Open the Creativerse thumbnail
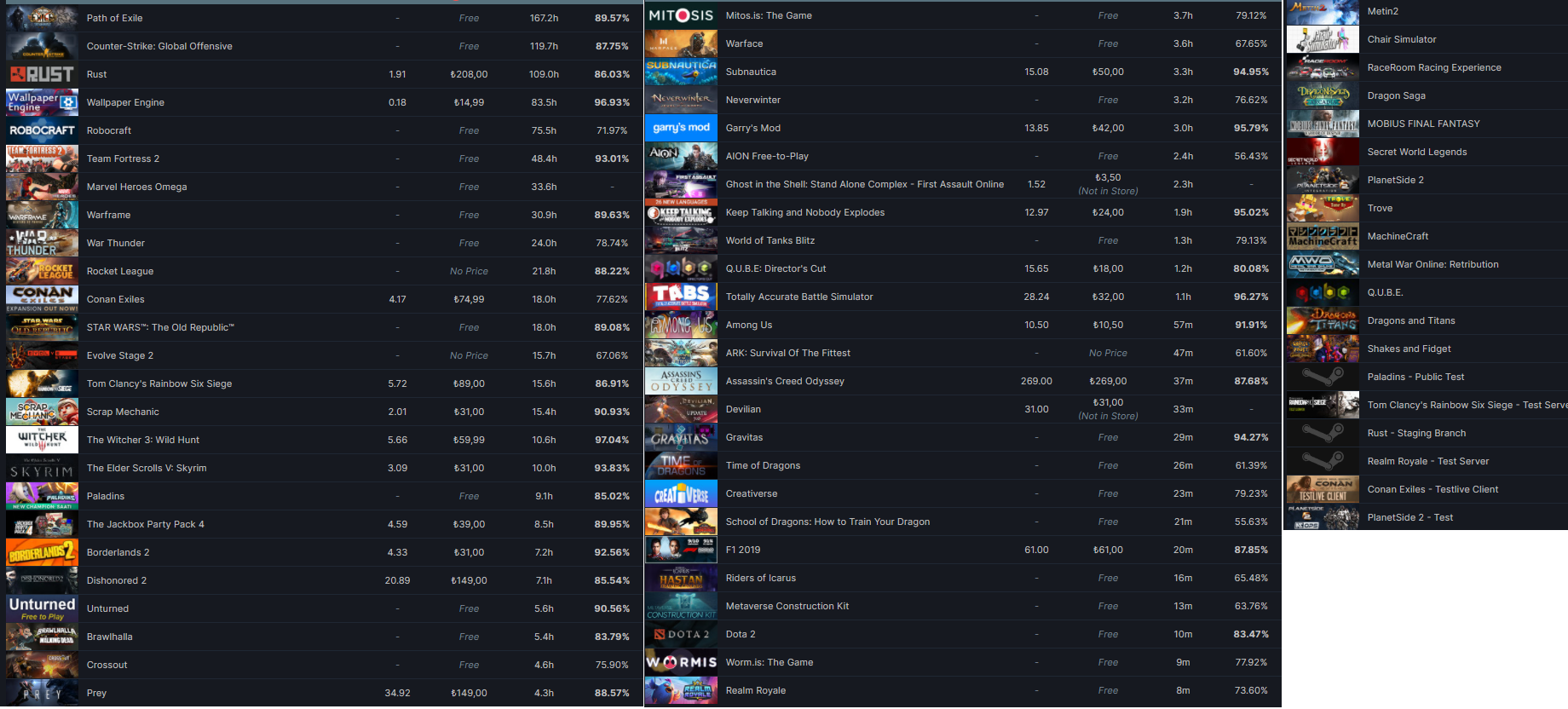 click(681, 493)
